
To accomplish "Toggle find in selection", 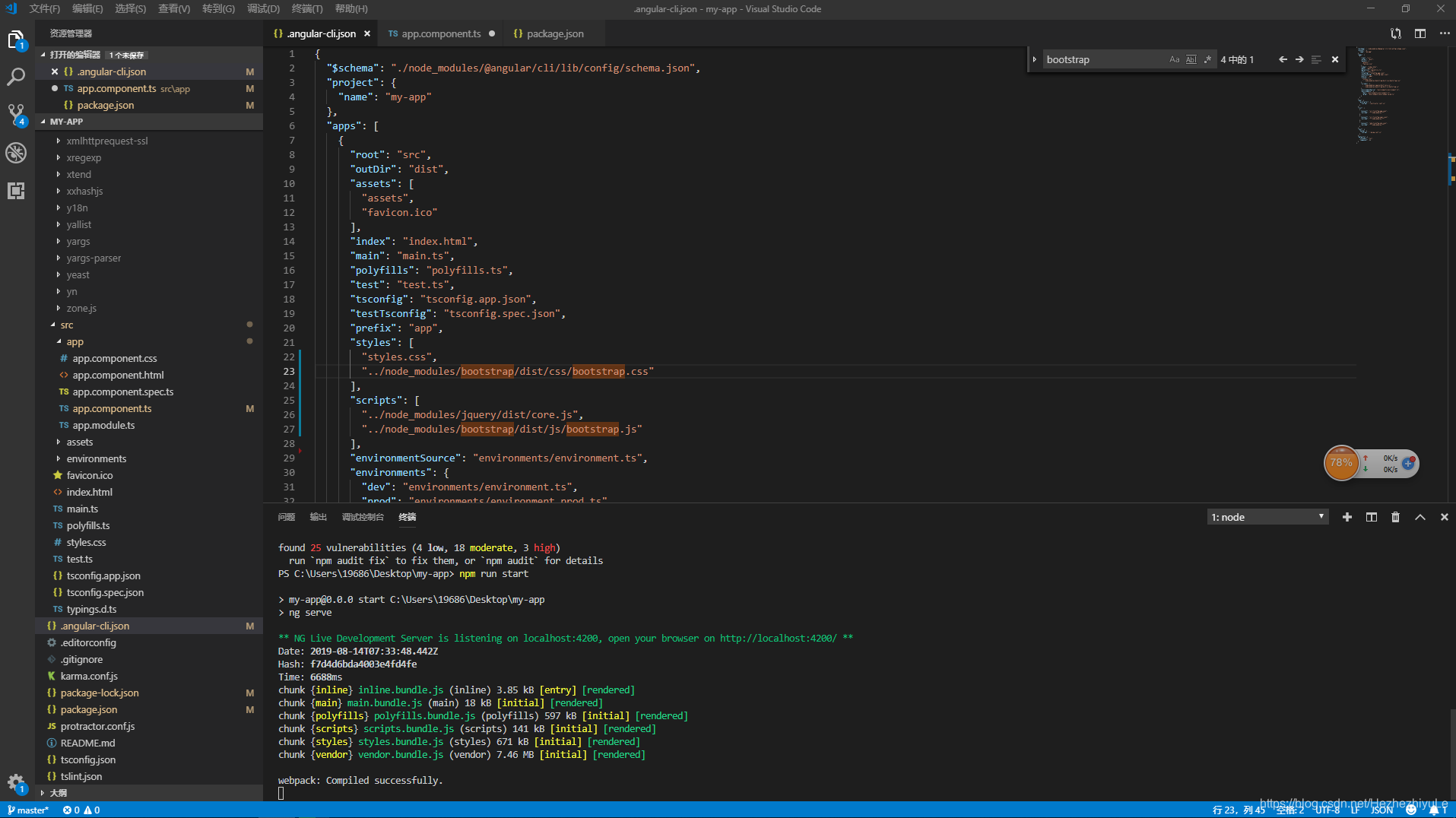I will (1316, 59).
